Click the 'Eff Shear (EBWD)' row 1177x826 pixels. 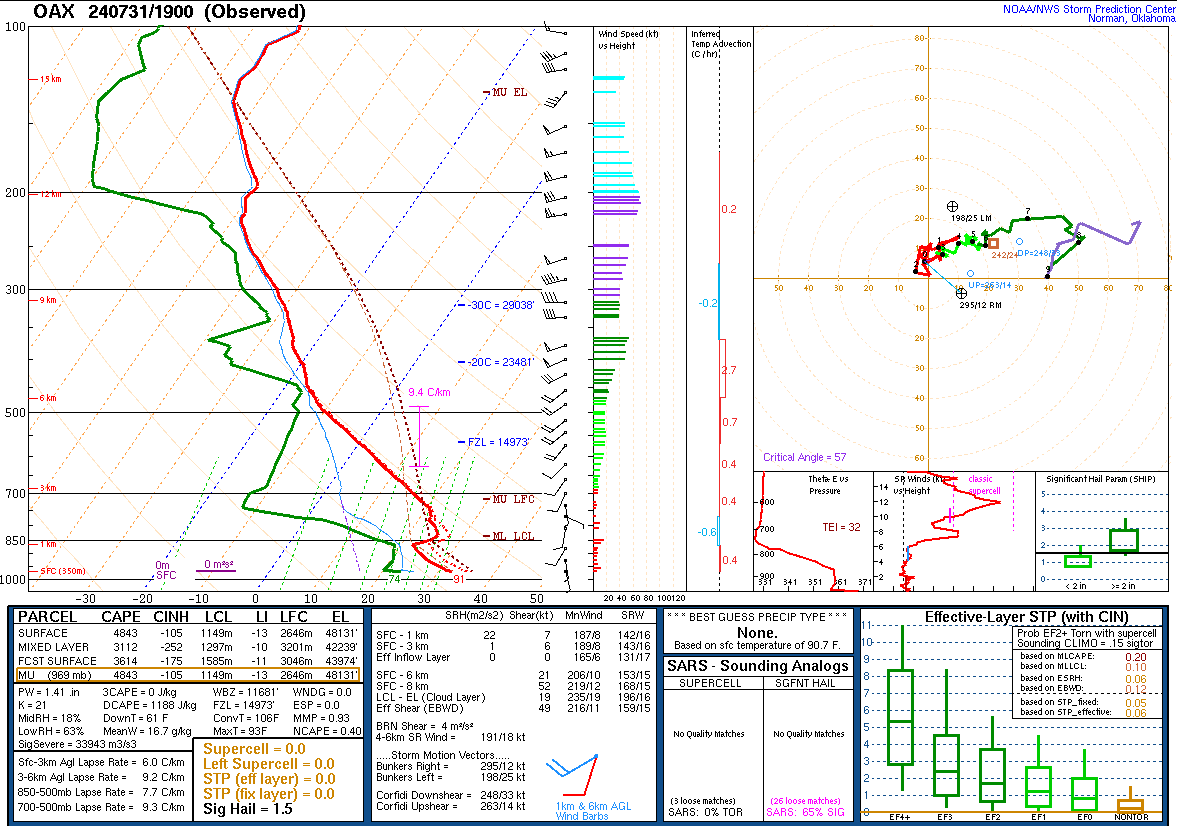click(x=513, y=709)
